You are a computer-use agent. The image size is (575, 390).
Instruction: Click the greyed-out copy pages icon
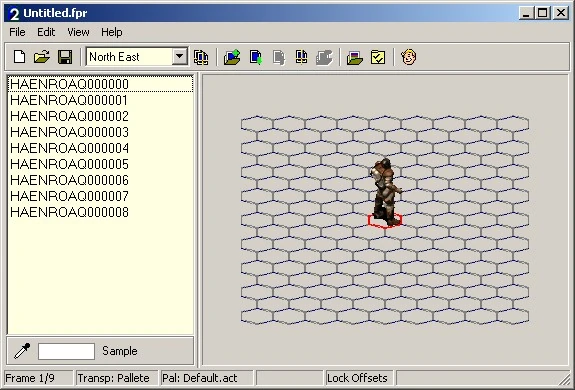(279, 57)
